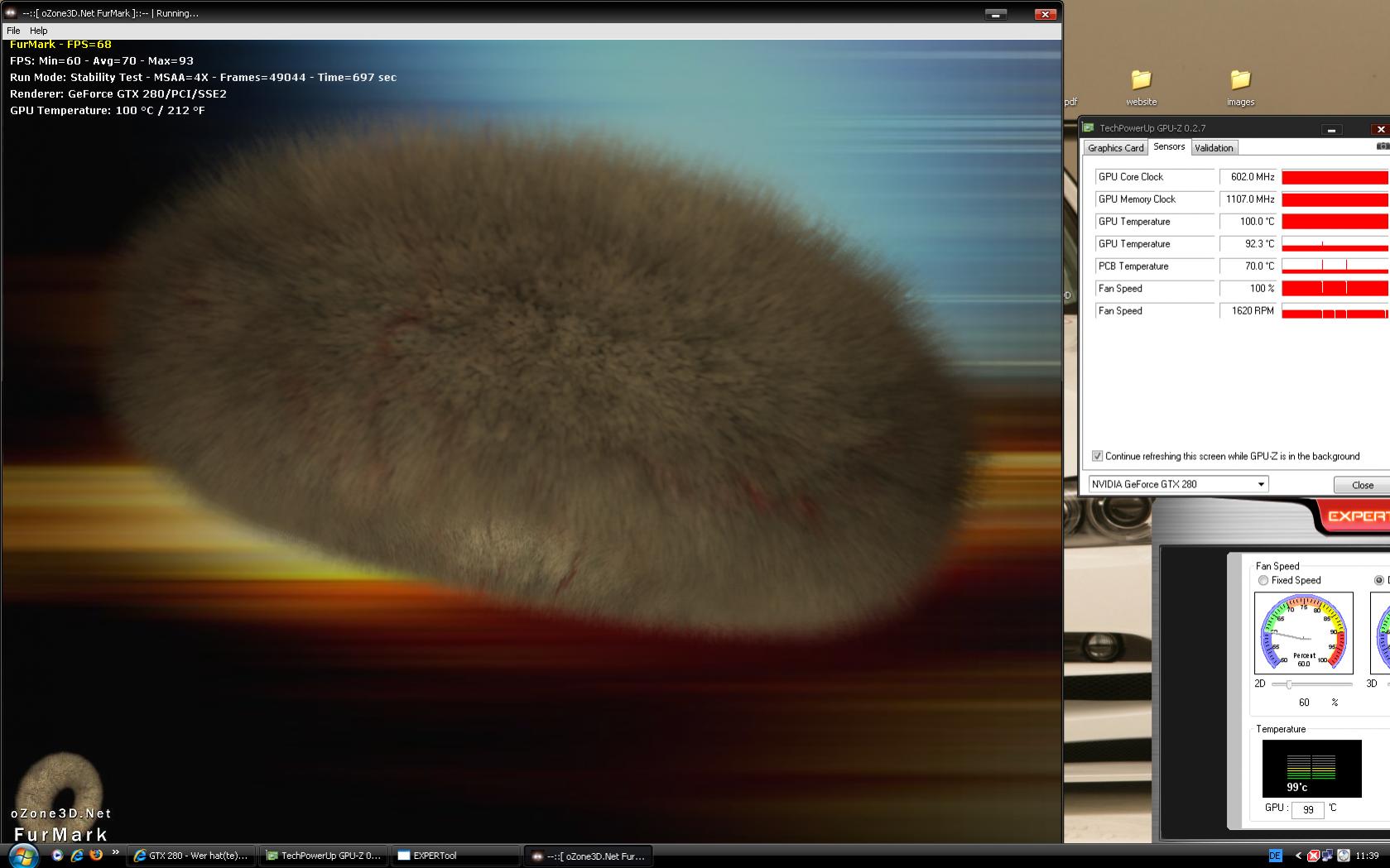Expand the Quick Launch overflow chevron
This screenshot has width=1390, height=868.
coord(115,851)
